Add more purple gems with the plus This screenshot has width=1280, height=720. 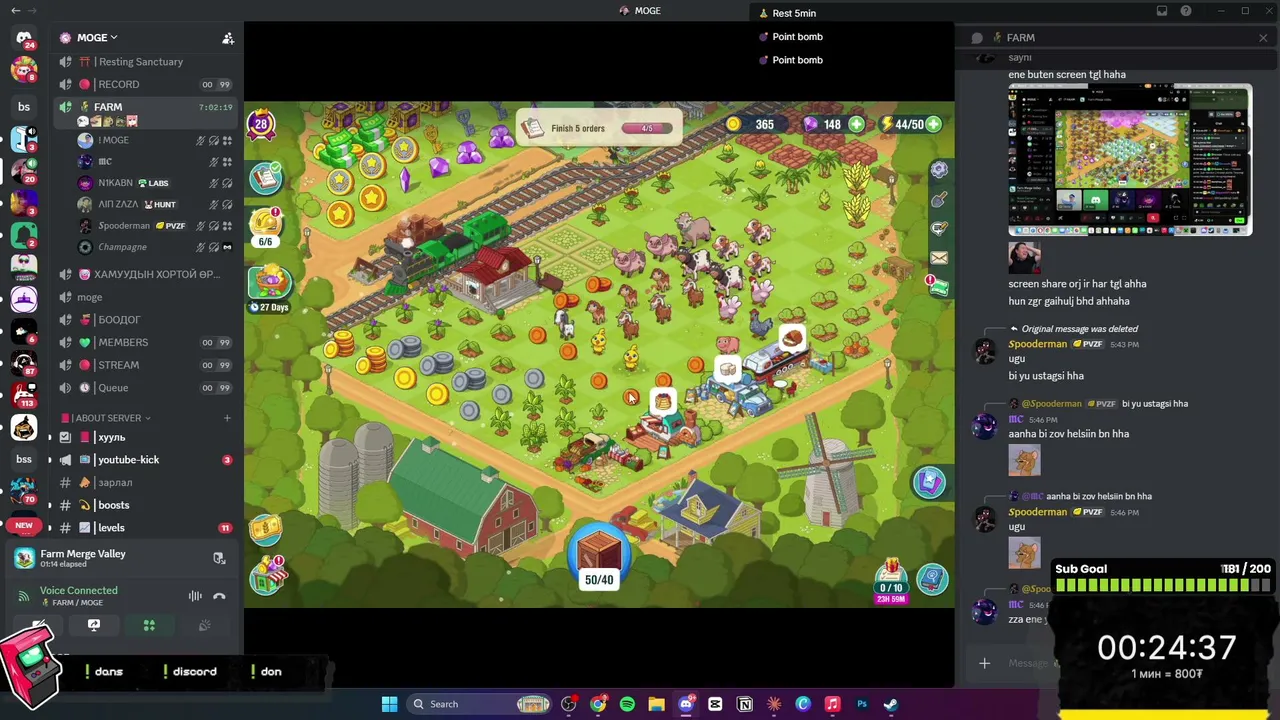click(x=856, y=124)
